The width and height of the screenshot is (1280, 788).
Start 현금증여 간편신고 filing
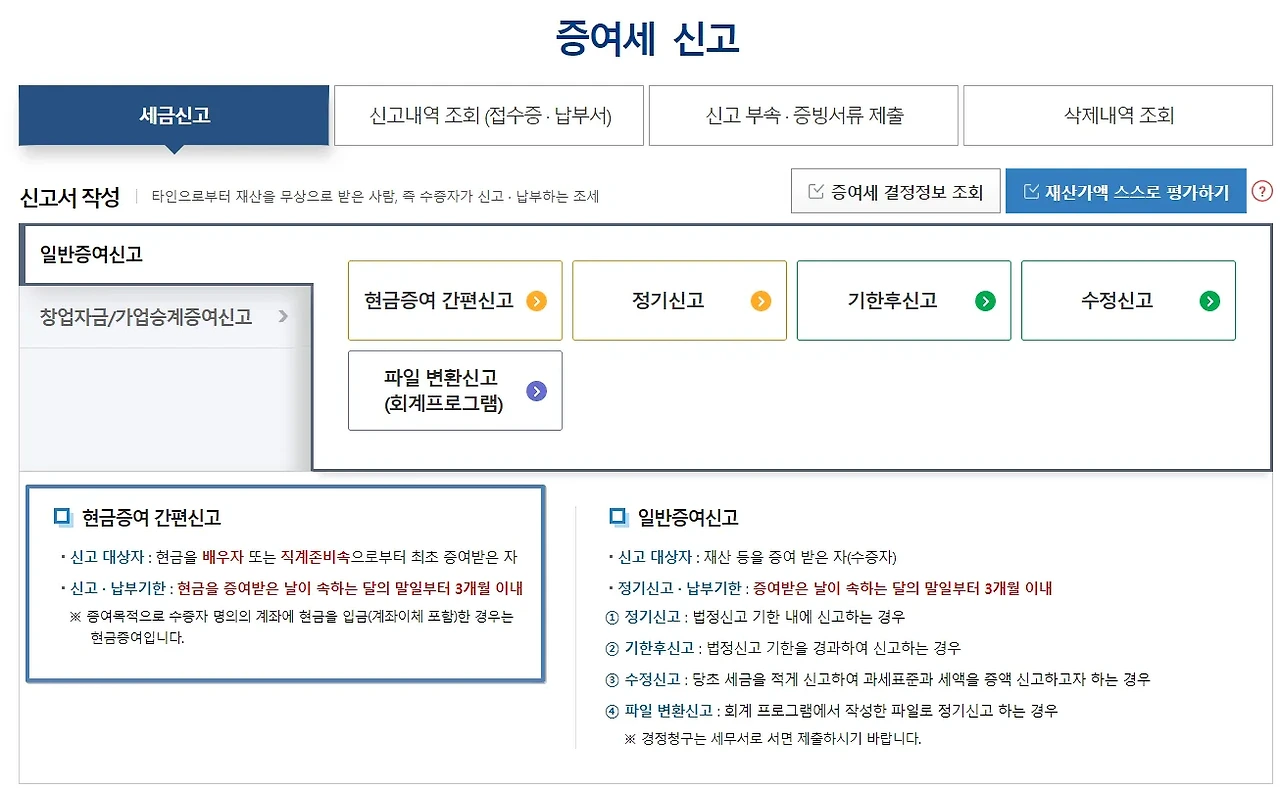click(455, 301)
